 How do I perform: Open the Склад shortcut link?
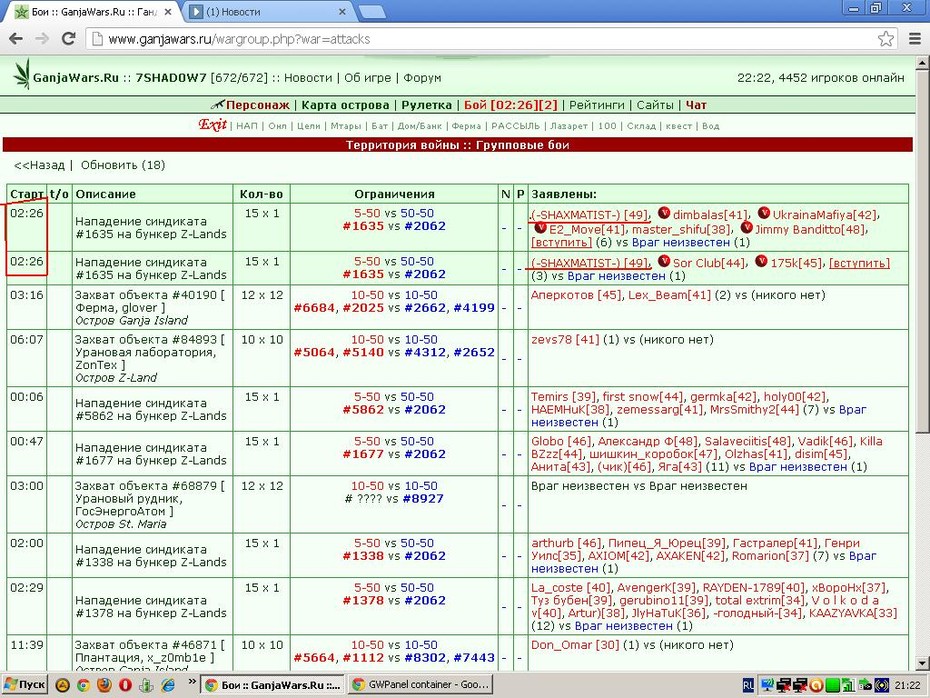(x=641, y=126)
